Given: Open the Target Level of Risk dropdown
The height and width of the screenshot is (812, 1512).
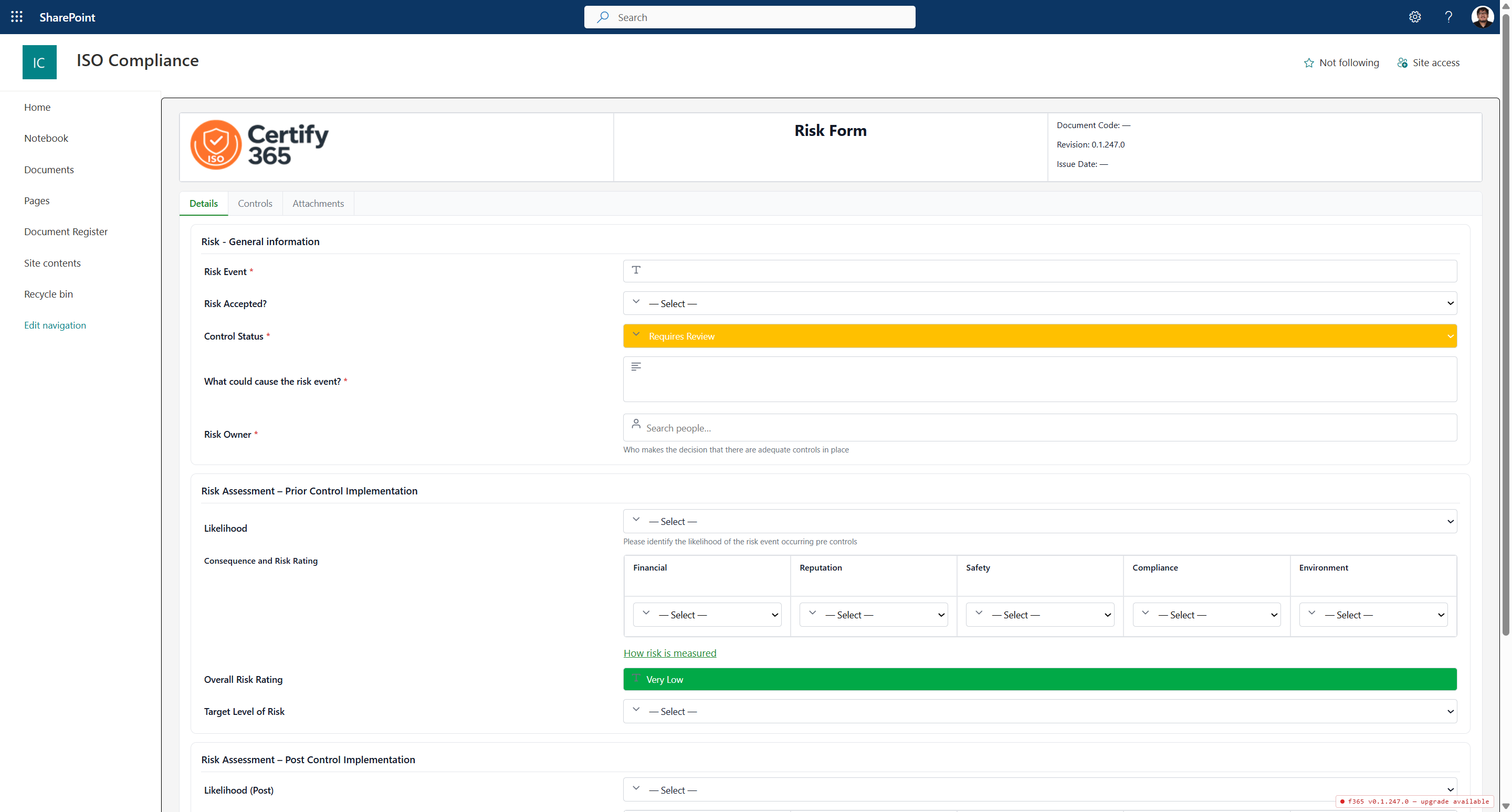Looking at the screenshot, I should point(1039,711).
